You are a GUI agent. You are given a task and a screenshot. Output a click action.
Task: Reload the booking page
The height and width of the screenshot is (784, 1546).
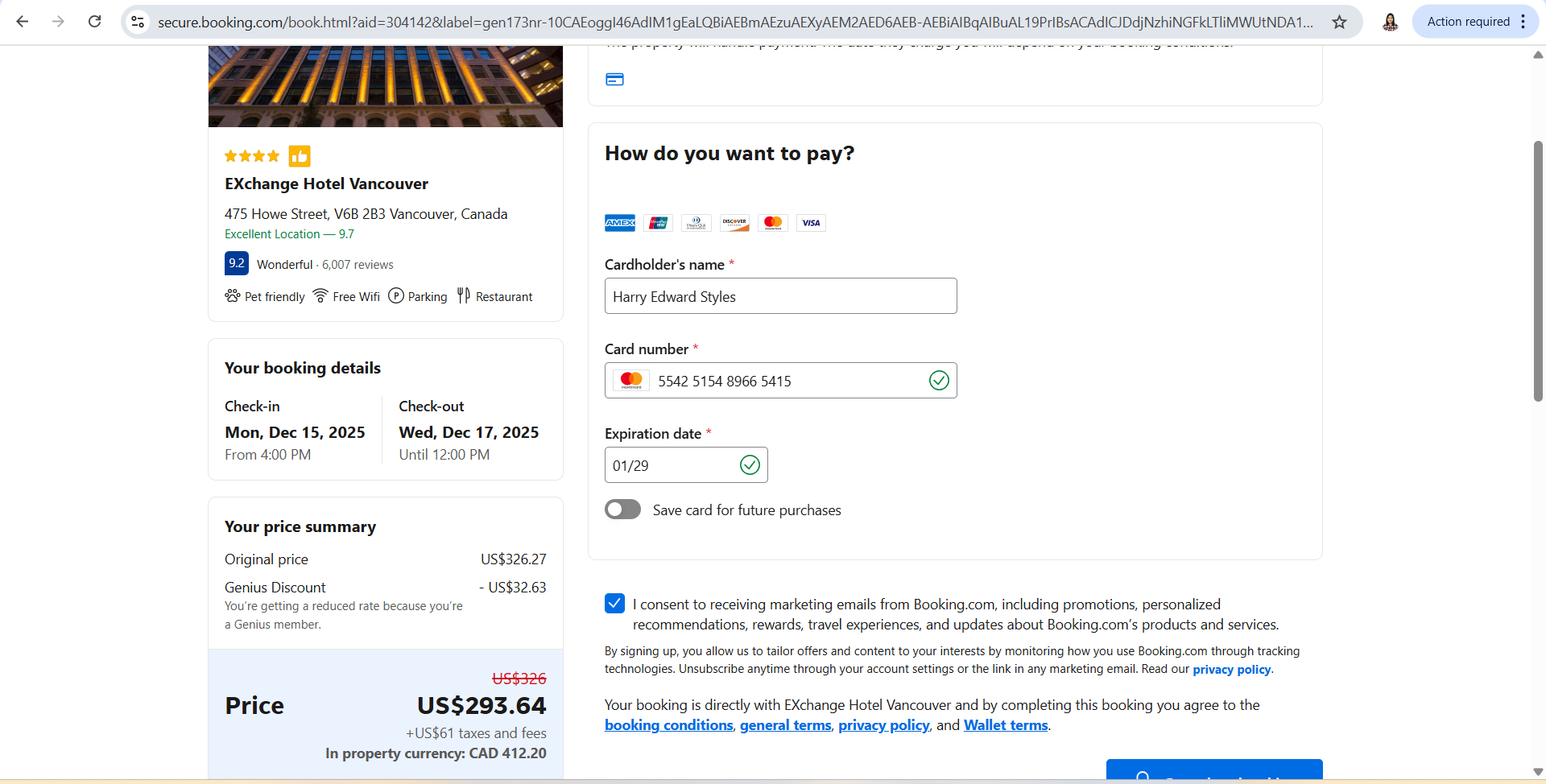pyautogui.click(x=94, y=22)
